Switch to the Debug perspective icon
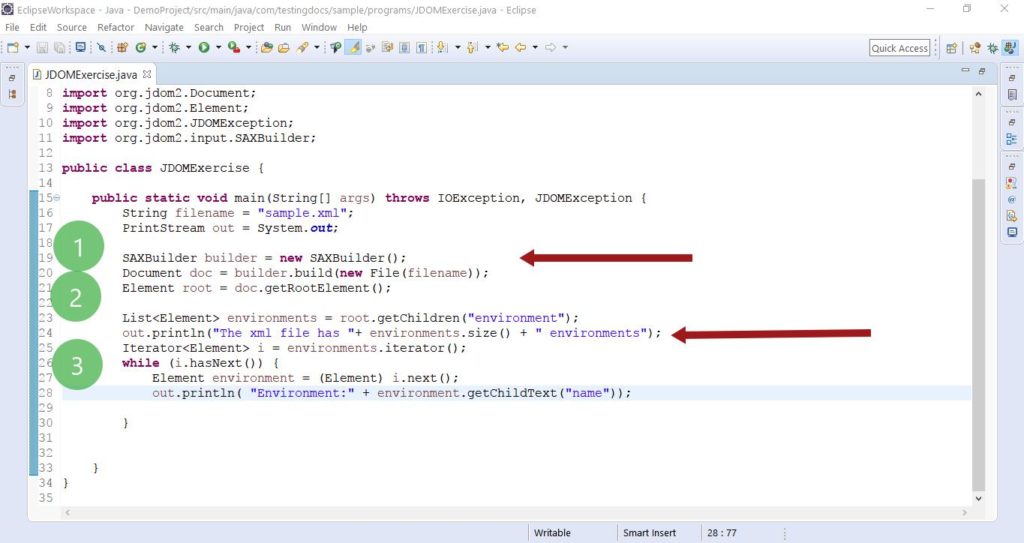 click(992, 47)
